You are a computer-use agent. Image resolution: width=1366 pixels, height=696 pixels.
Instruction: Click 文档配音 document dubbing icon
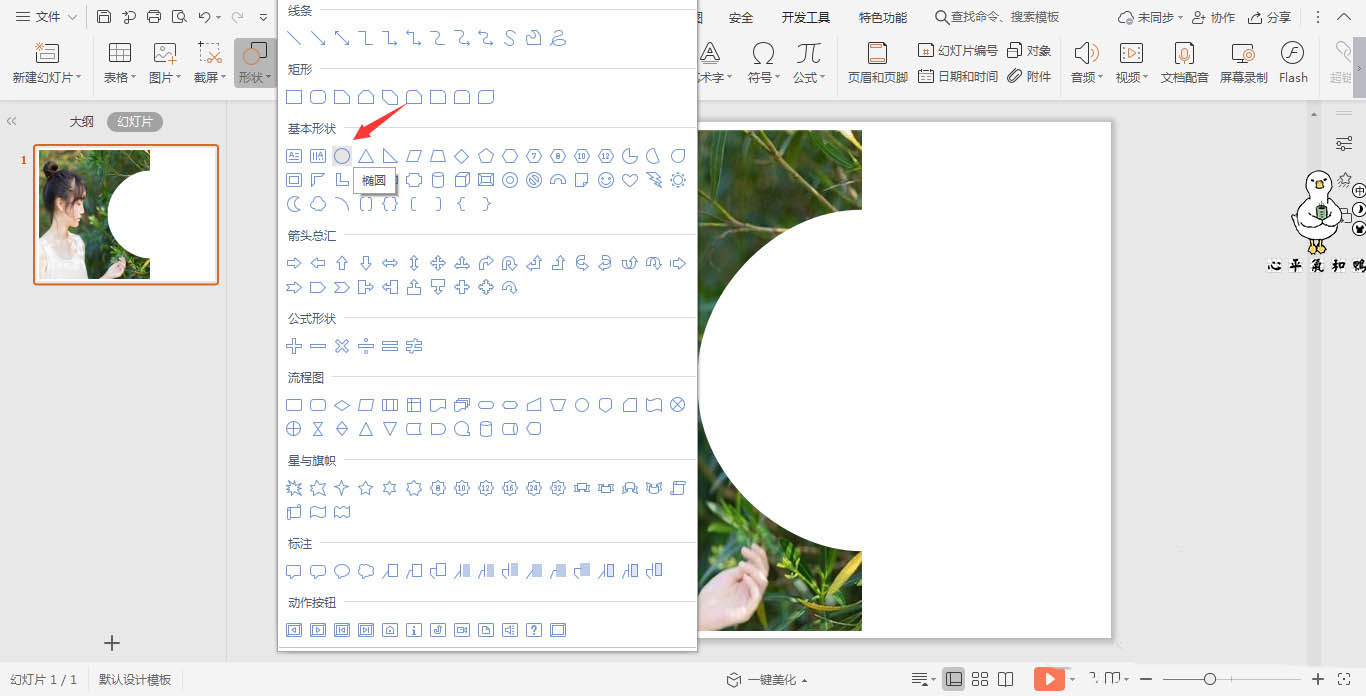pos(1184,62)
